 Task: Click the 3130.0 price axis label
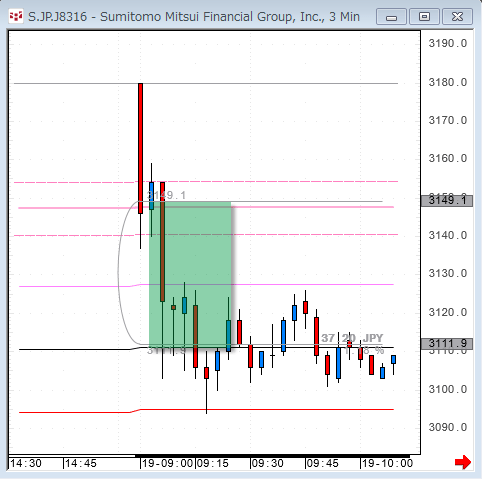point(448,273)
